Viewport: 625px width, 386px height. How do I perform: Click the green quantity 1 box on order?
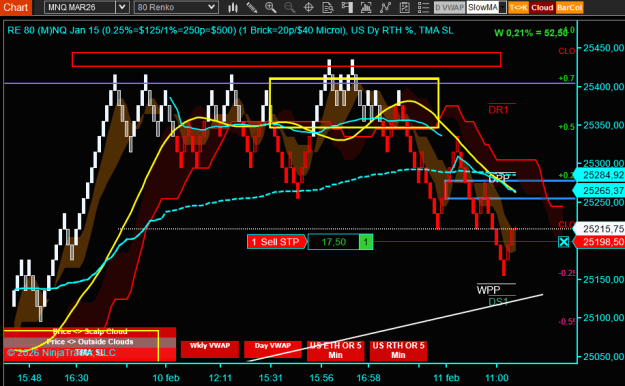pyautogui.click(x=366, y=242)
